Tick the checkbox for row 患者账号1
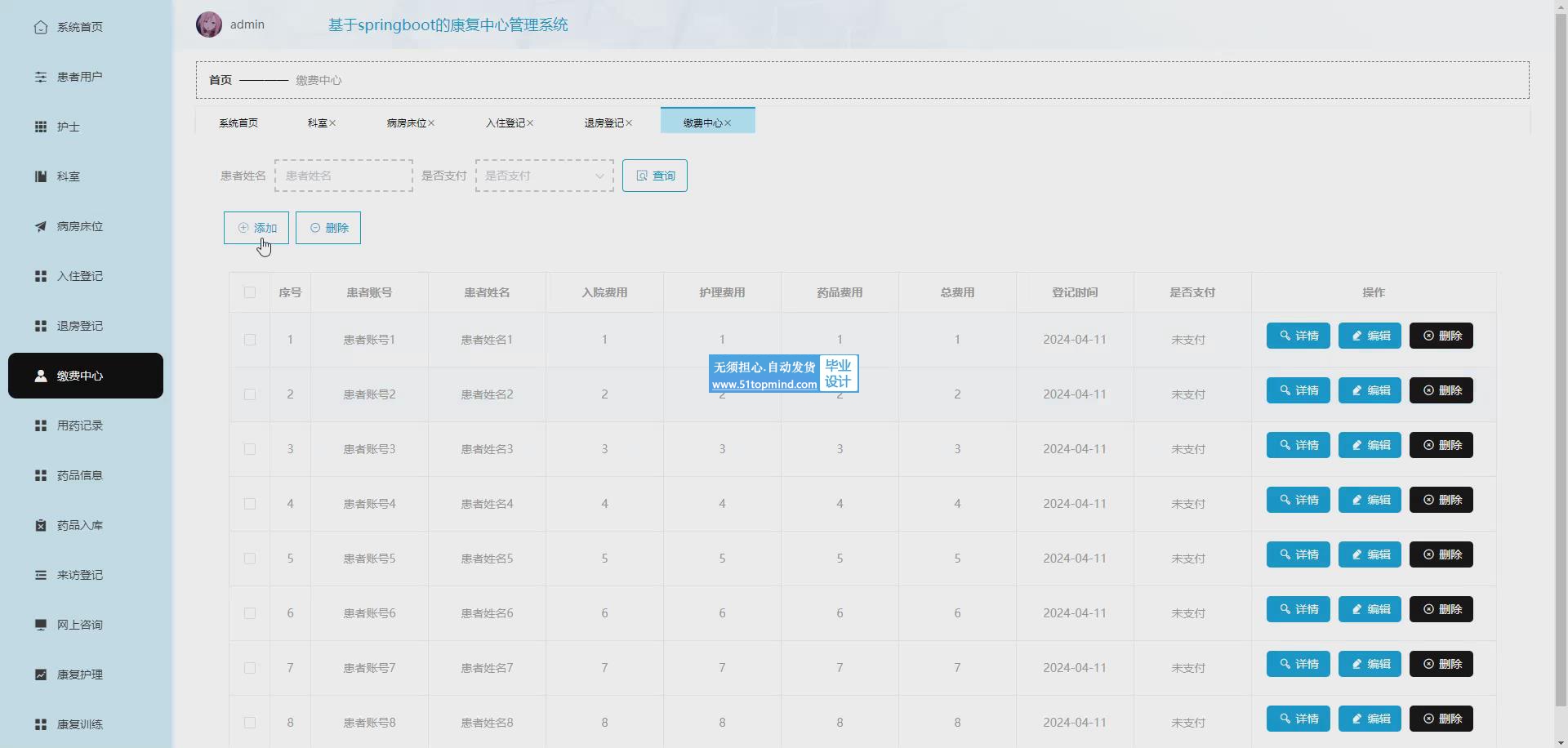 [250, 340]
